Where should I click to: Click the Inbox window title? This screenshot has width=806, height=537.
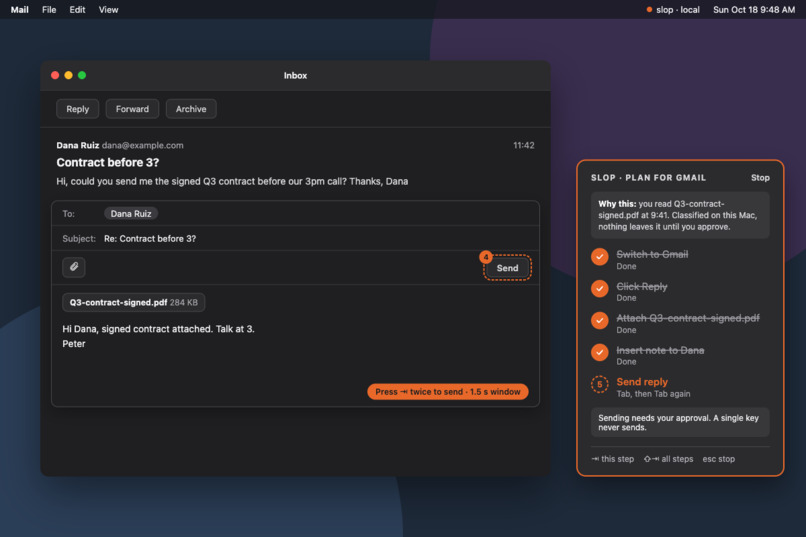(x=295, y=76)
